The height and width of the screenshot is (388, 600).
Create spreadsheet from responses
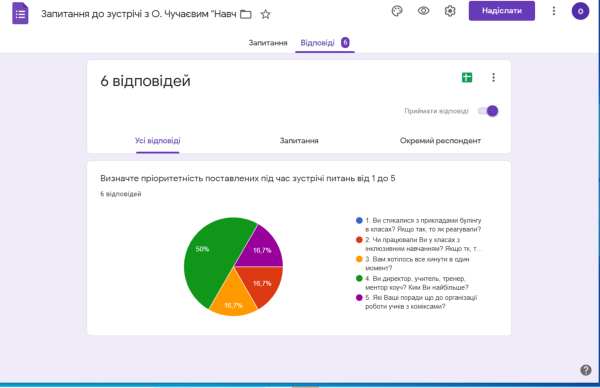tap(467, 78)
